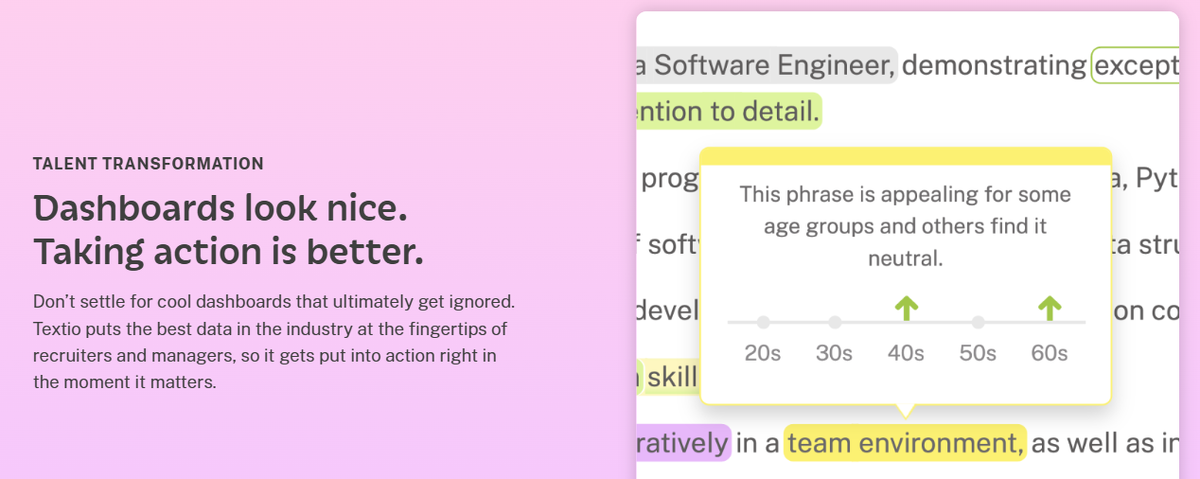Click the purple highlighted "ratively" word
Image resolution: width=1200 pixels, height=479 pixels.
click(x=682, y=443)
